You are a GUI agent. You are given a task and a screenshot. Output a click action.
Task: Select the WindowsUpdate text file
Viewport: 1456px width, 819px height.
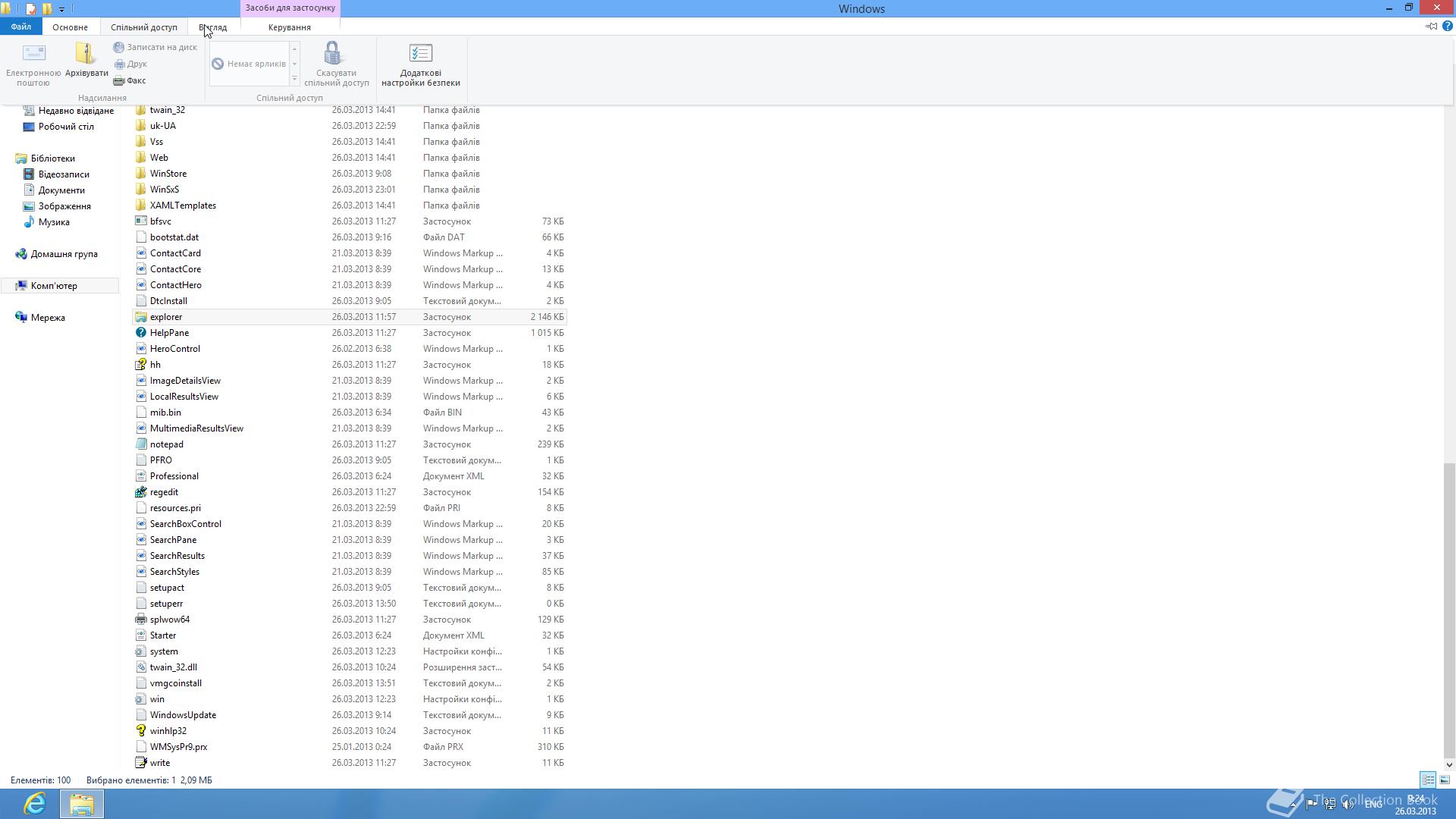(183, 715)
